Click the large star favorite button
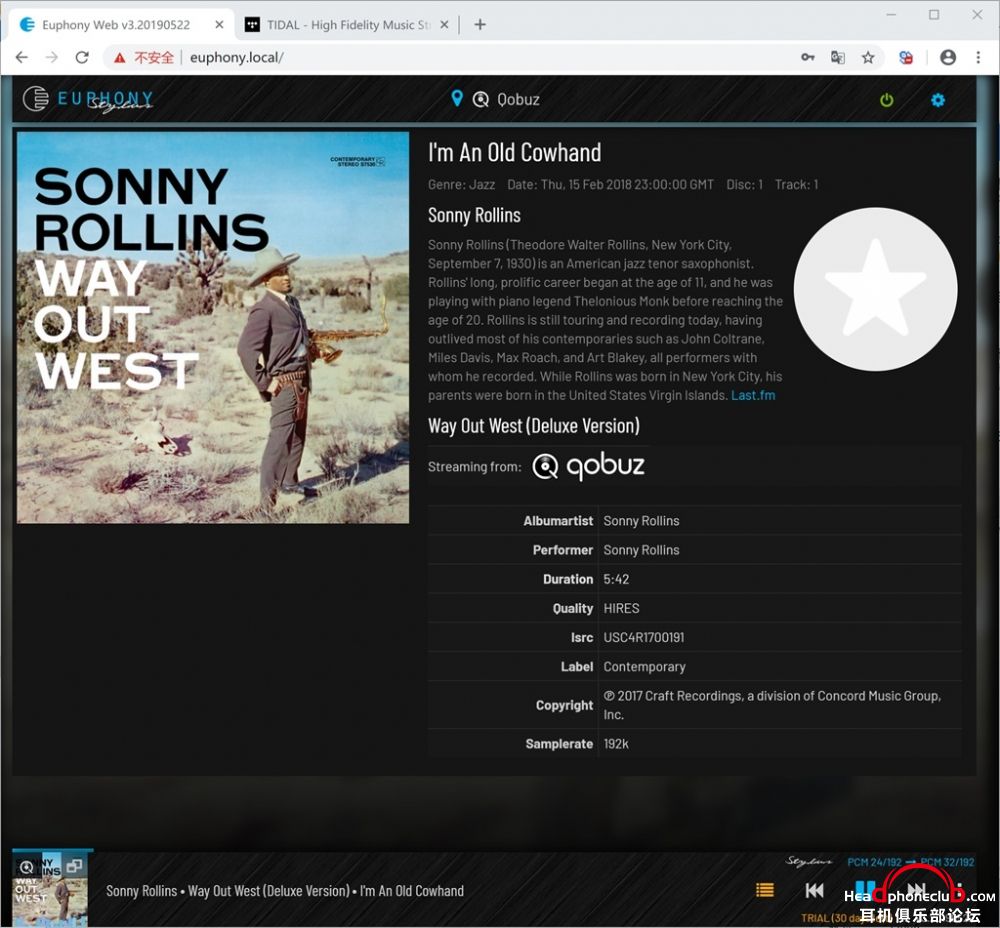1000x928 pixels. pos(875,289)
